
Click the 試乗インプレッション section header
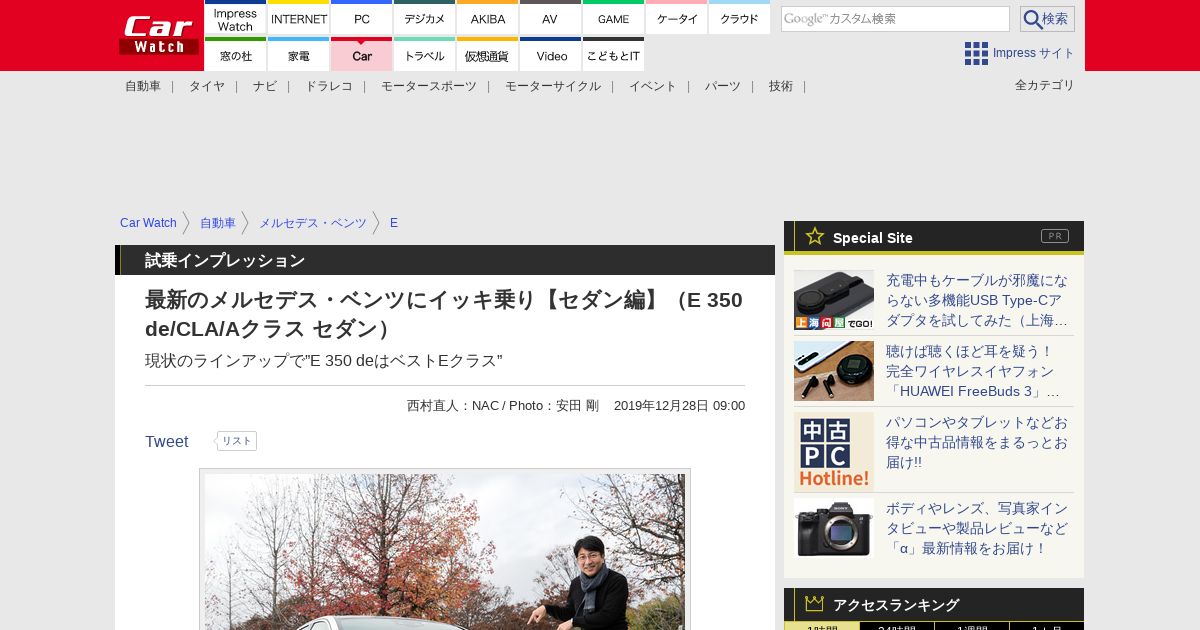[445, 260]
